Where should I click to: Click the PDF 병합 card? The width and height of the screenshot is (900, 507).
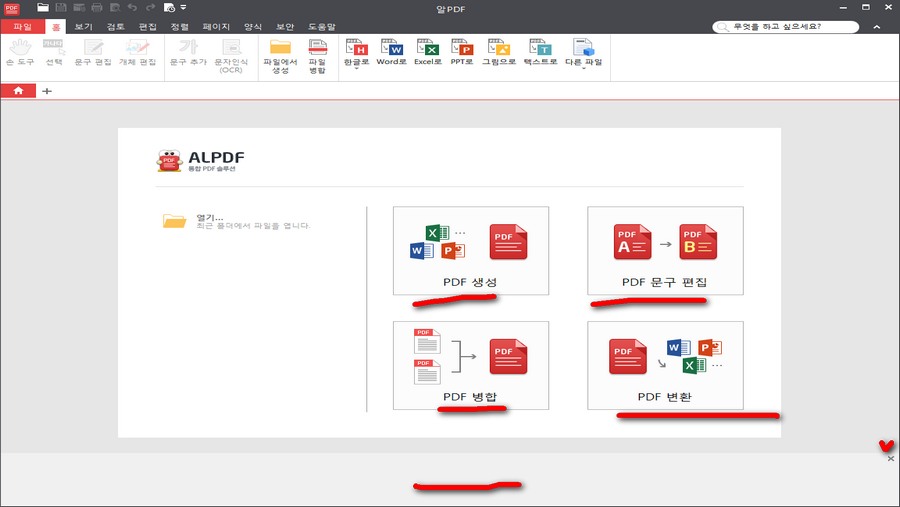pyautogui.click(x=471, y=366)
